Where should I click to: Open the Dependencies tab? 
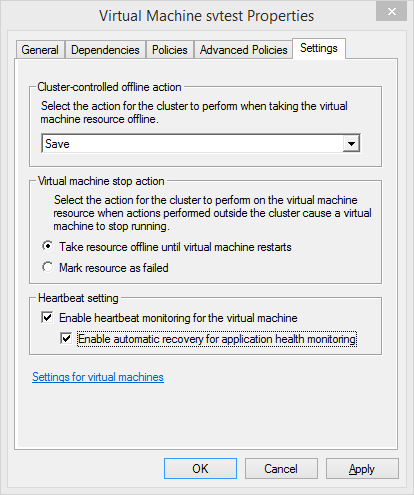click(105, 50)
